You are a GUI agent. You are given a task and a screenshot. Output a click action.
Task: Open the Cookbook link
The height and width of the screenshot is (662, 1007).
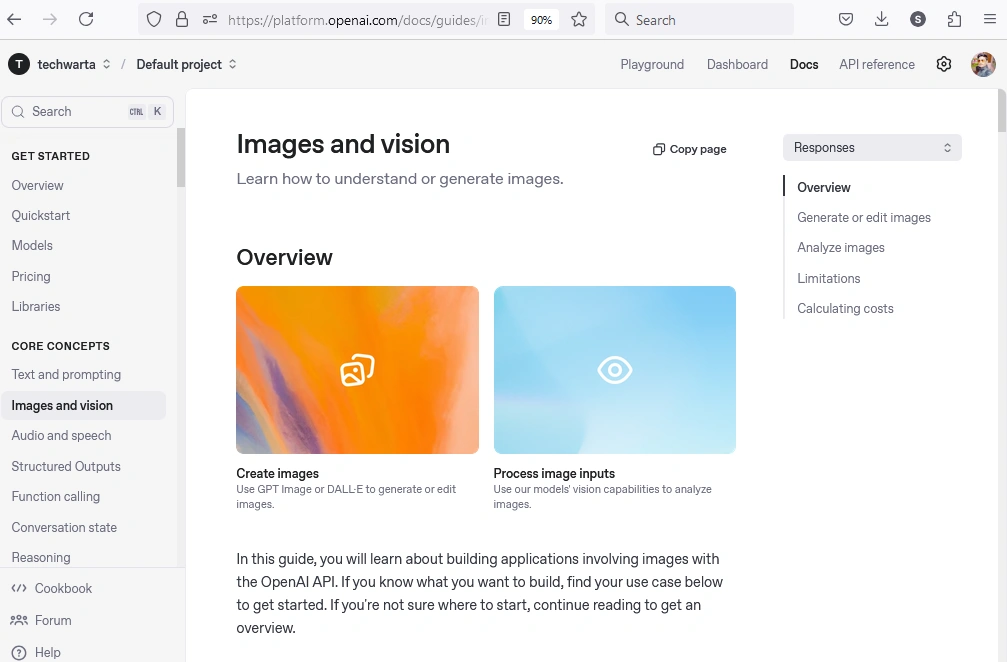64,588
